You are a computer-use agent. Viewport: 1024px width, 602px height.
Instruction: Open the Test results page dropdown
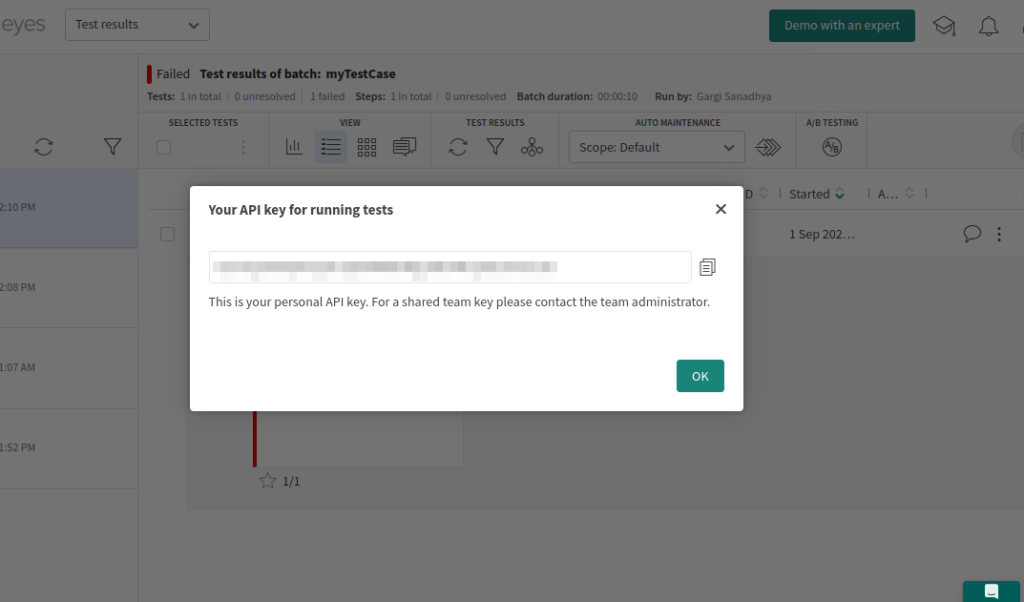pos(137,25)
